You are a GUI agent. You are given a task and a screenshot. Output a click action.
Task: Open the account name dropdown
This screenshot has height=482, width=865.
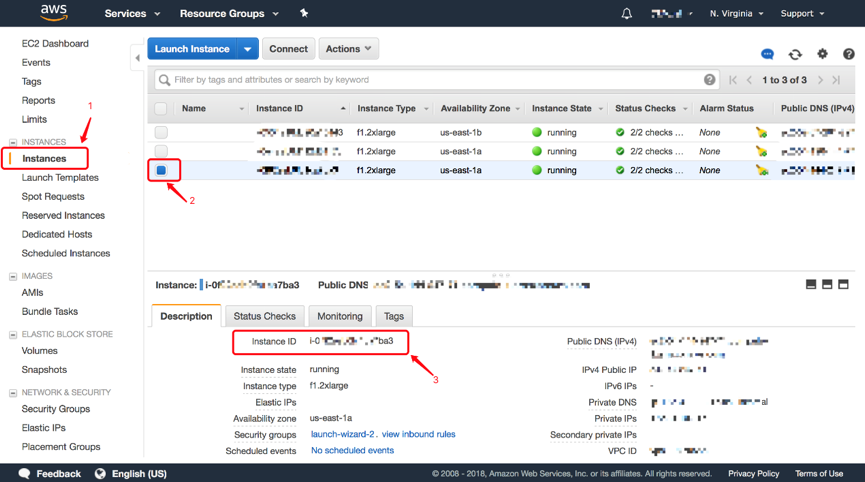click(671, 13)
